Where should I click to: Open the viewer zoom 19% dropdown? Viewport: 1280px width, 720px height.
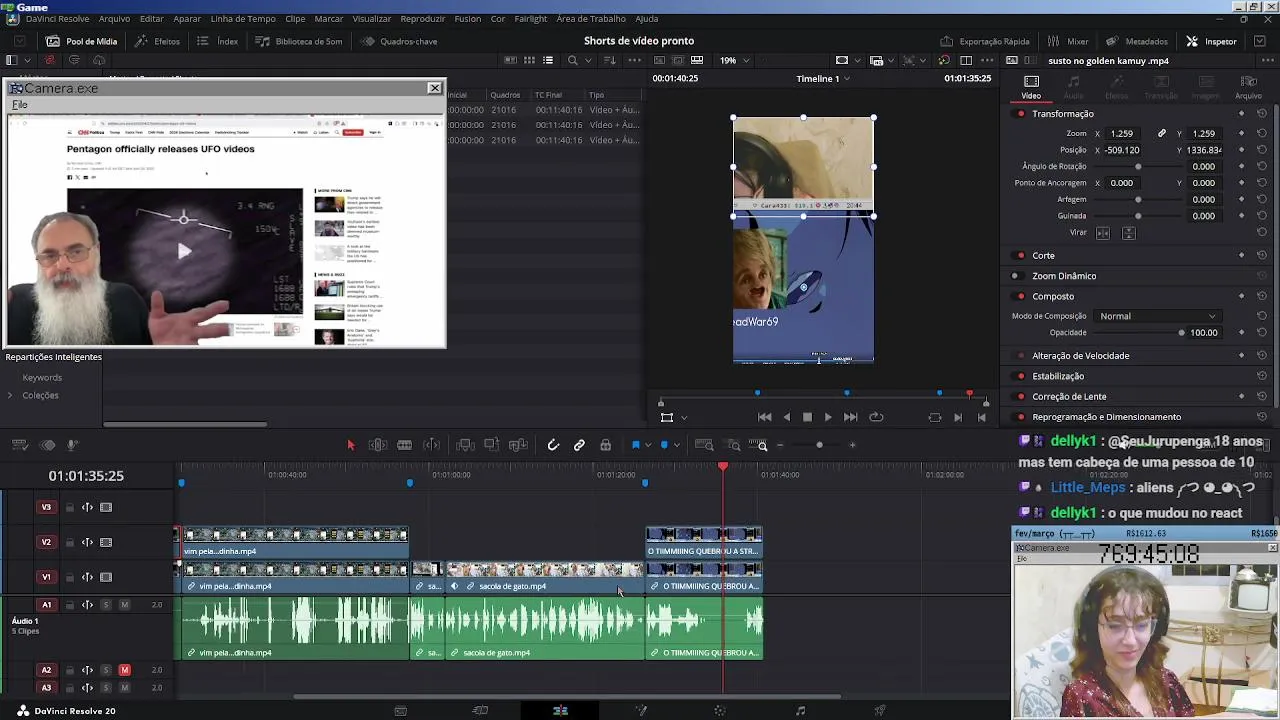(x=735, y=61)
